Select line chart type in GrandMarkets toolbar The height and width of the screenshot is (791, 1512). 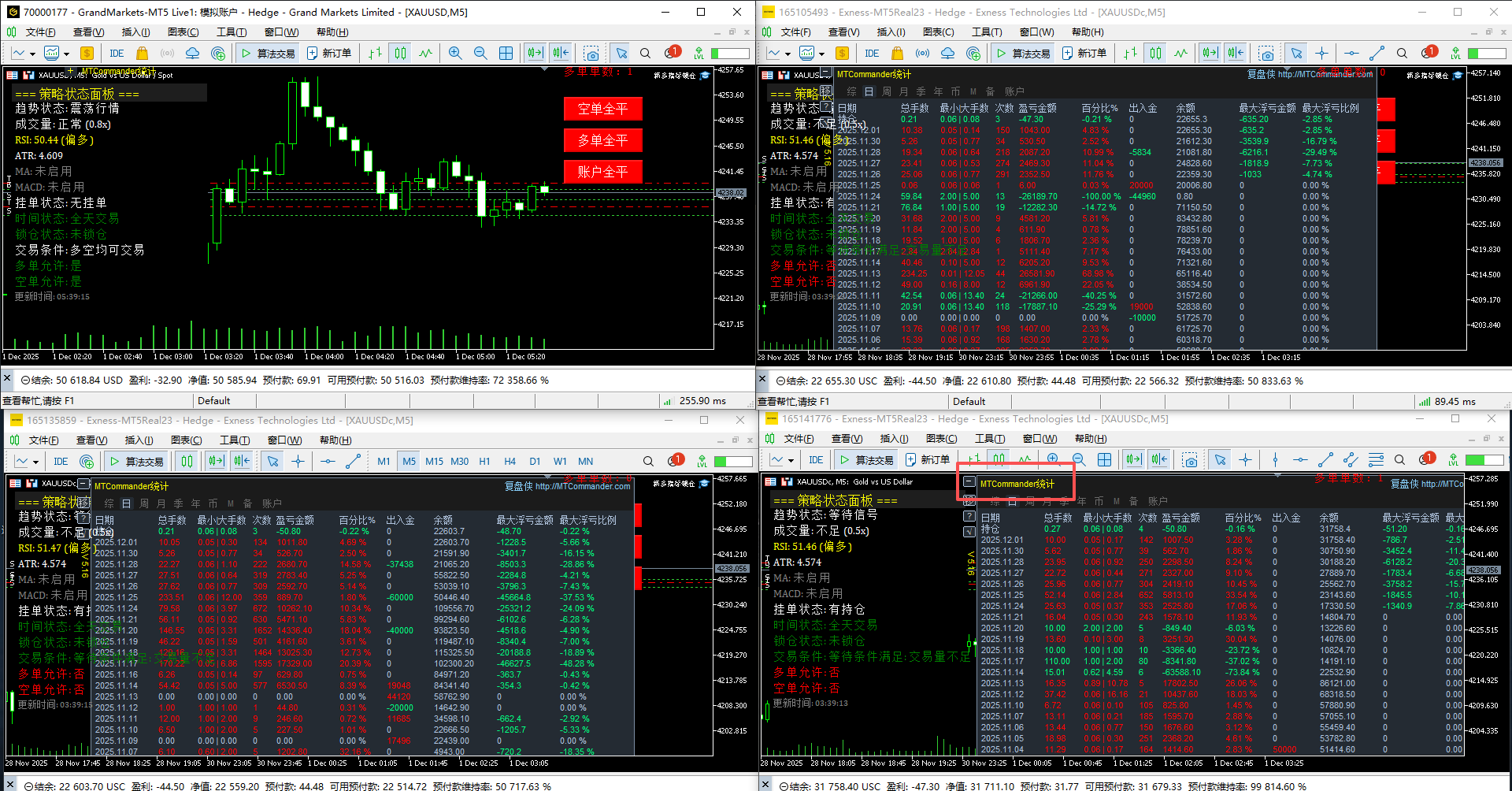(x=425, y=53)
